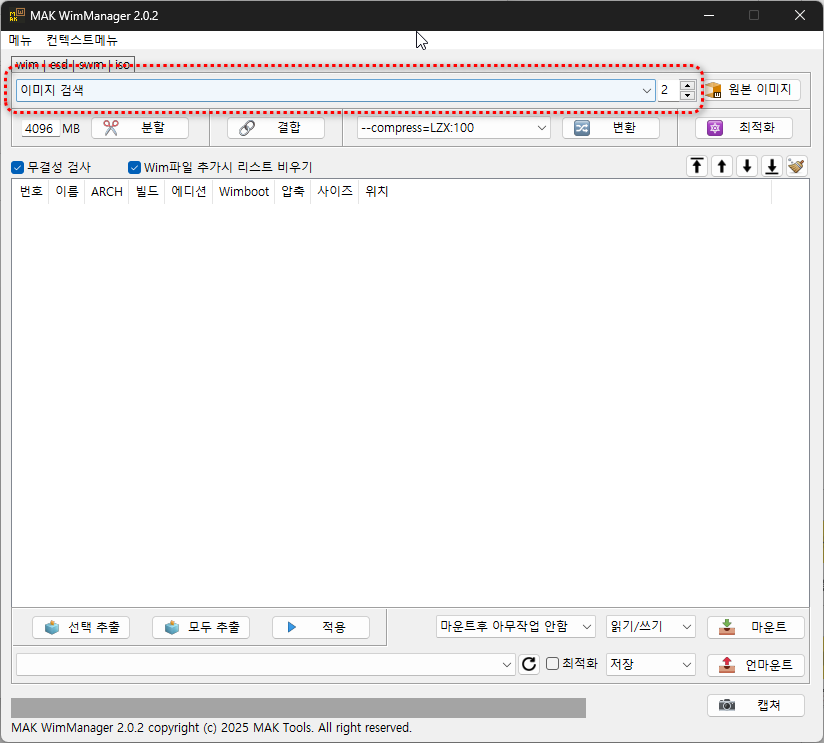The height and width of the screenshot is (743, 824).
Task: Click the ARCH column header
Action: (107, 191)
